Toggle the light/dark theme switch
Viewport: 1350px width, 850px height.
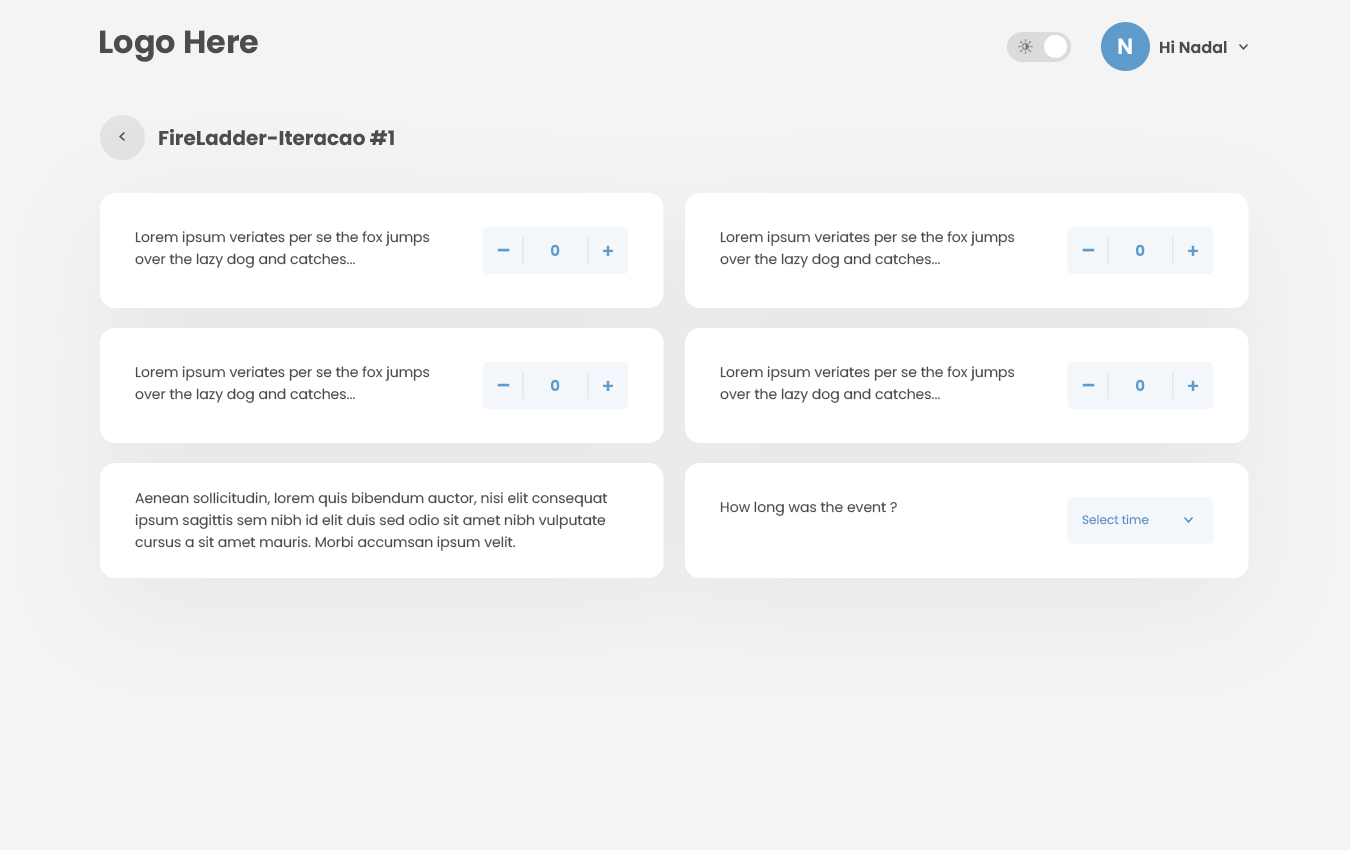pos(1039,47)
